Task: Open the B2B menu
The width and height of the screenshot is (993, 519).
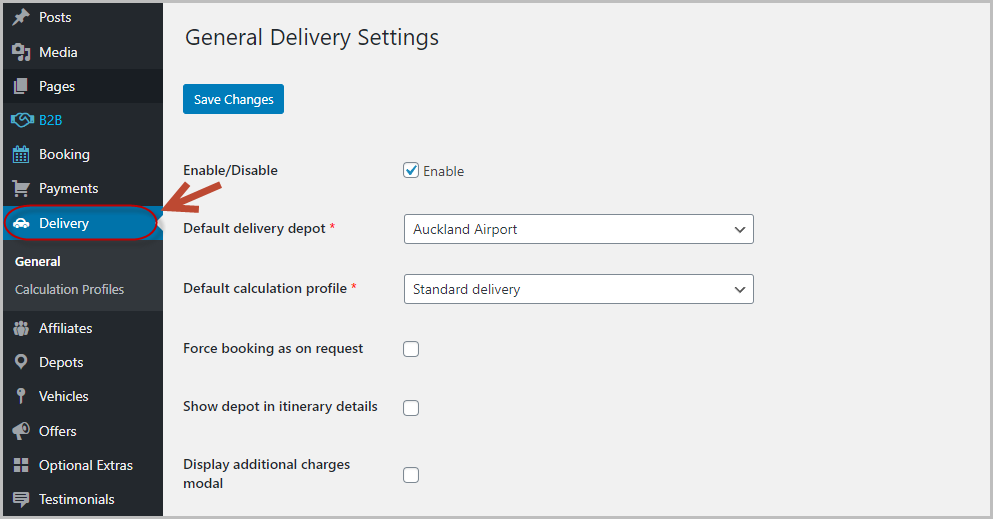Action: [83, 120]
